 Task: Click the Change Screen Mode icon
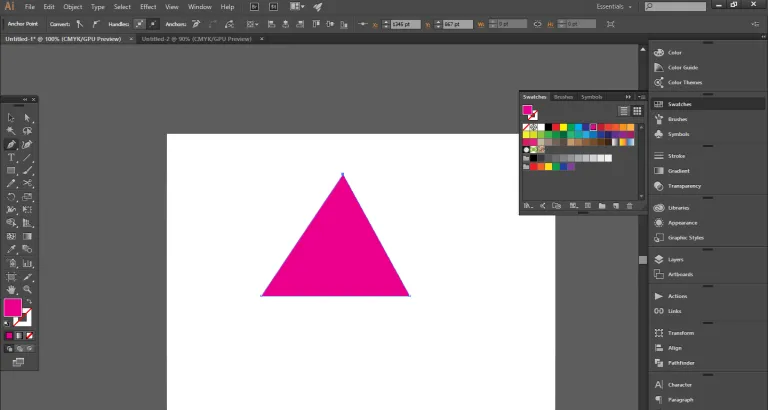point(19,362)
